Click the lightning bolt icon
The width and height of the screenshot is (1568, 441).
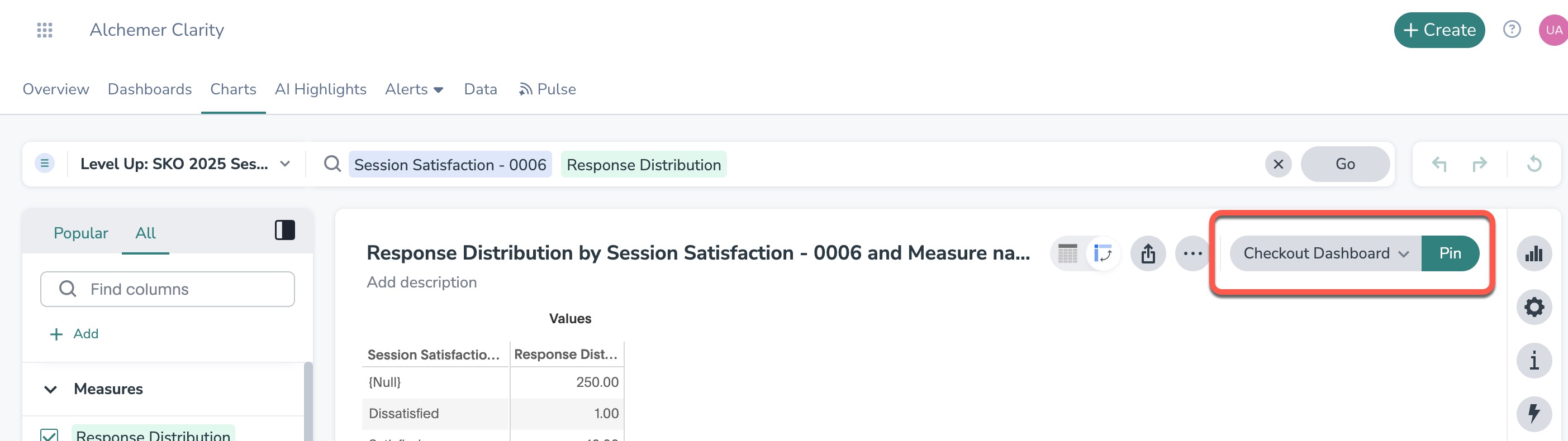coord(1533,414)
